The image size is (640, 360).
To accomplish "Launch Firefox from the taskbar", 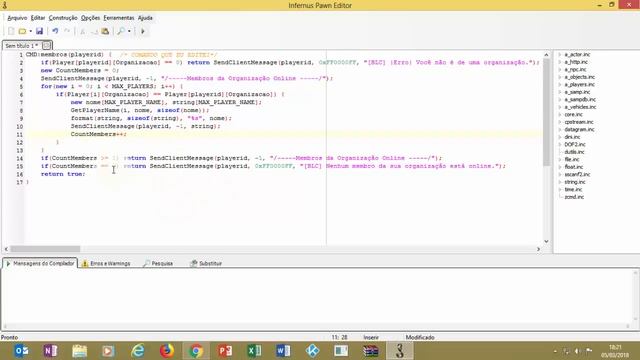I will click(167, 351).
